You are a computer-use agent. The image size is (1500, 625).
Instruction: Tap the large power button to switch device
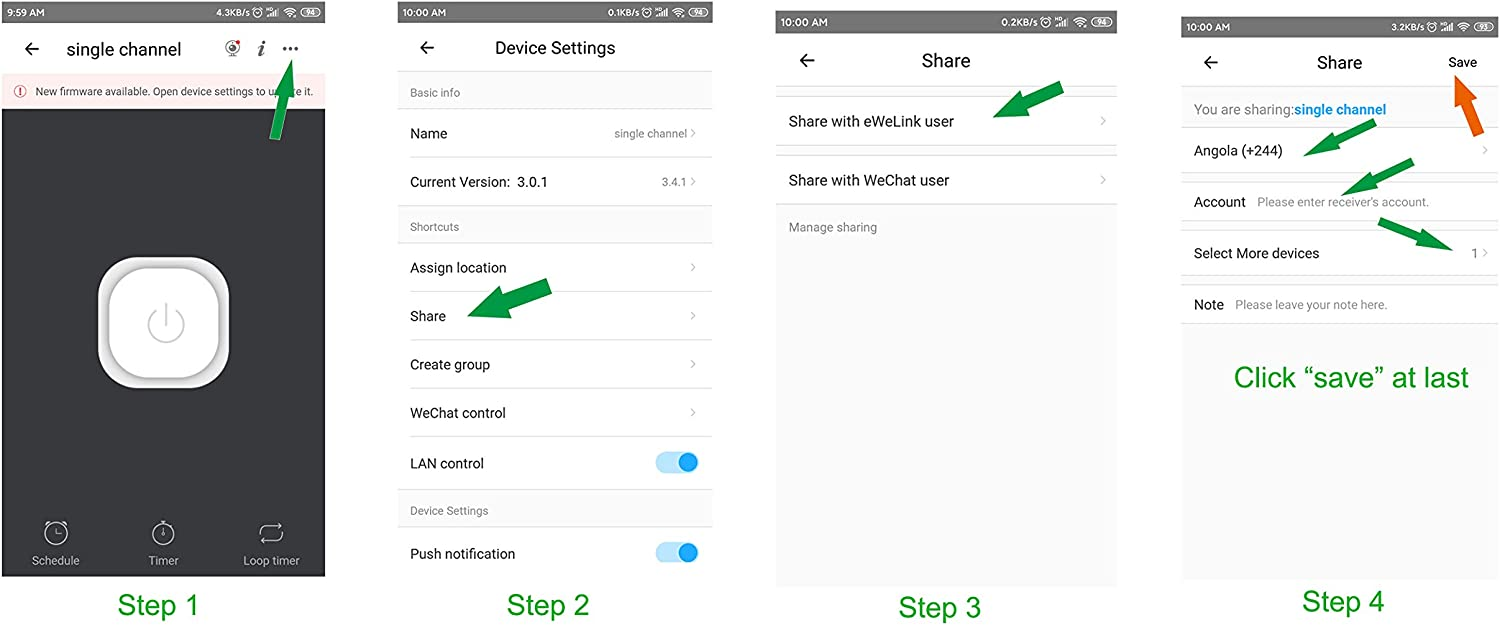tap(164, 323)
